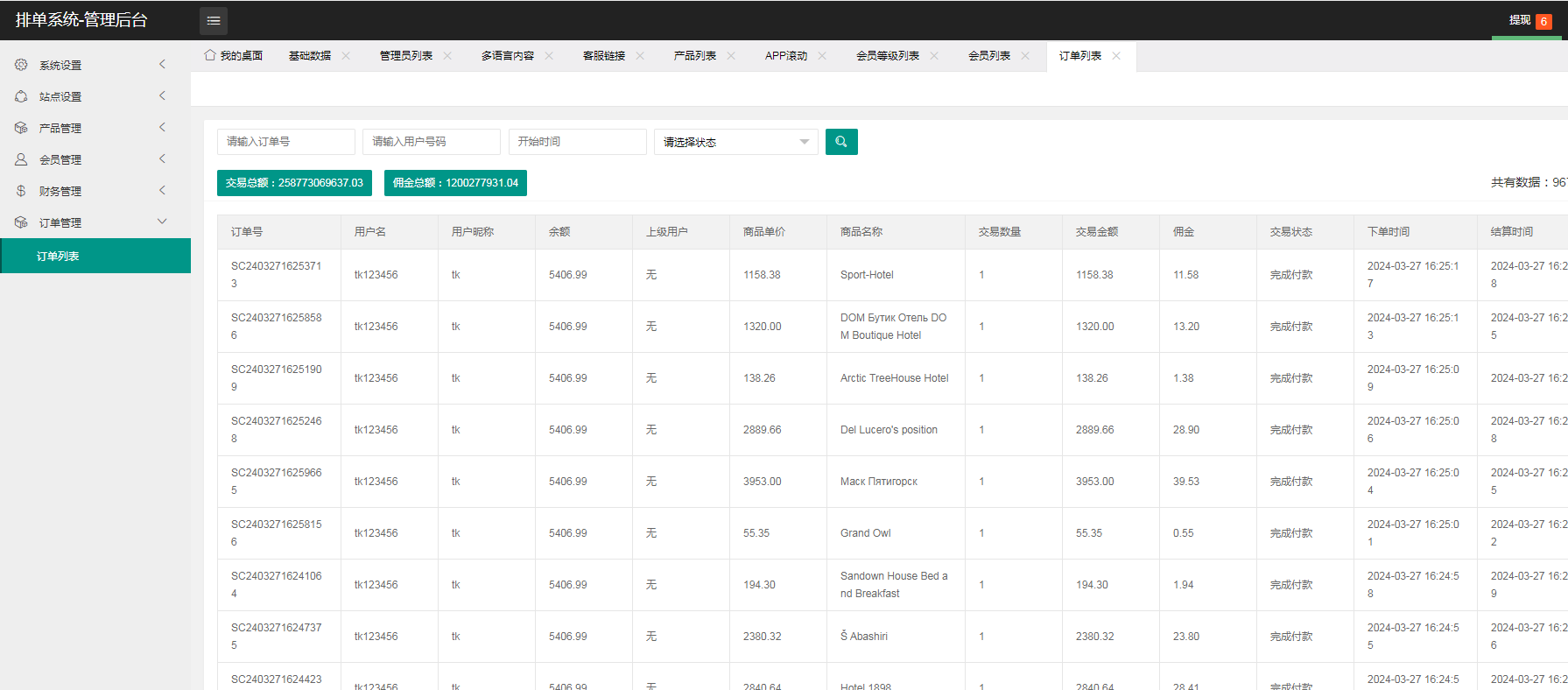Click the 财务管理 dollar icon
Viewport: 1568px width, 690px height.
pyautogui.click(x=21, y=191)
